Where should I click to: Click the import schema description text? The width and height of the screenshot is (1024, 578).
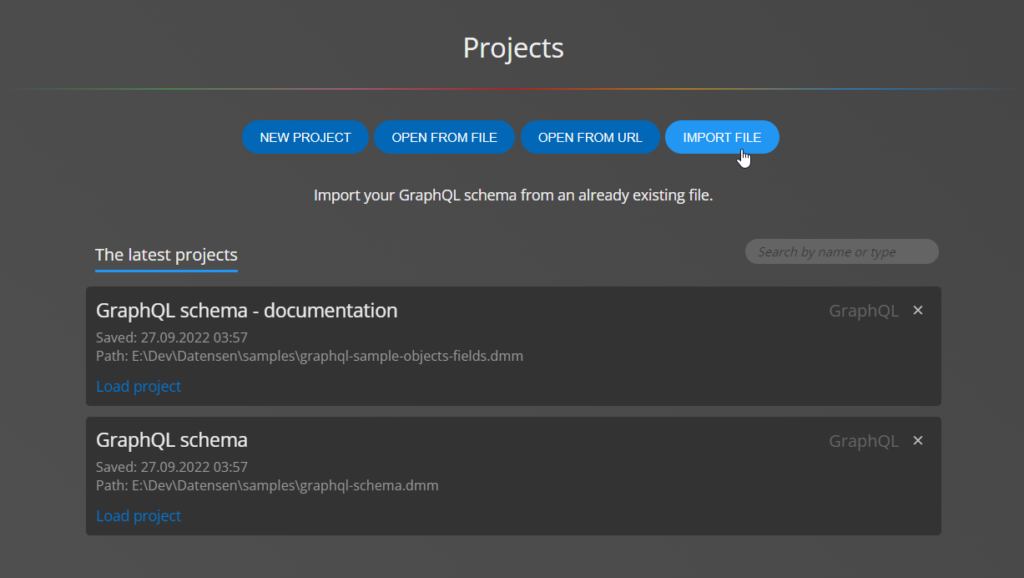pos(512,195)
